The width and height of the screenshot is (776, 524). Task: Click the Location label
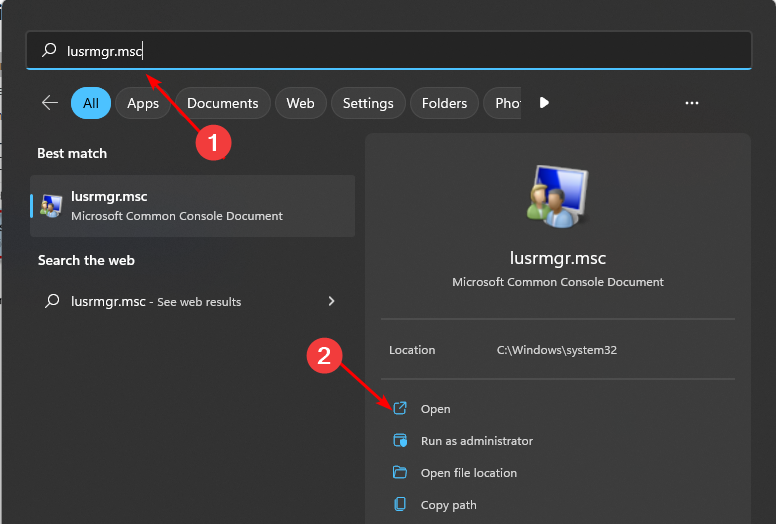(x=412, y=350)
